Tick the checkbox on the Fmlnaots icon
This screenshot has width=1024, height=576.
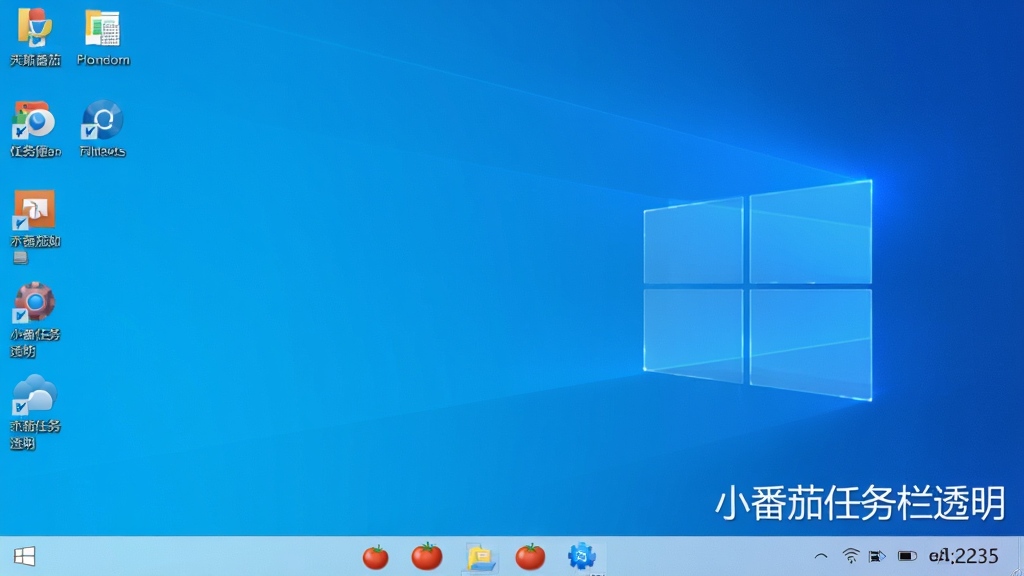[x=88, y=133]
